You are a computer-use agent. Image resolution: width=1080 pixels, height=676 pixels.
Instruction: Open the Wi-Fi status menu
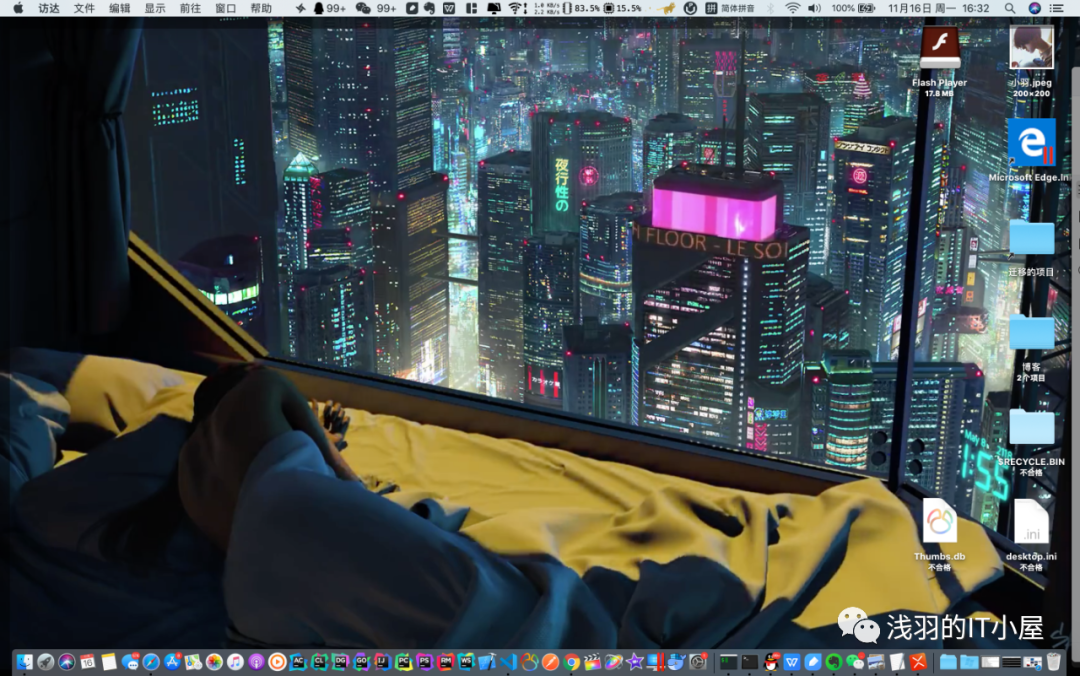(793, 8)
